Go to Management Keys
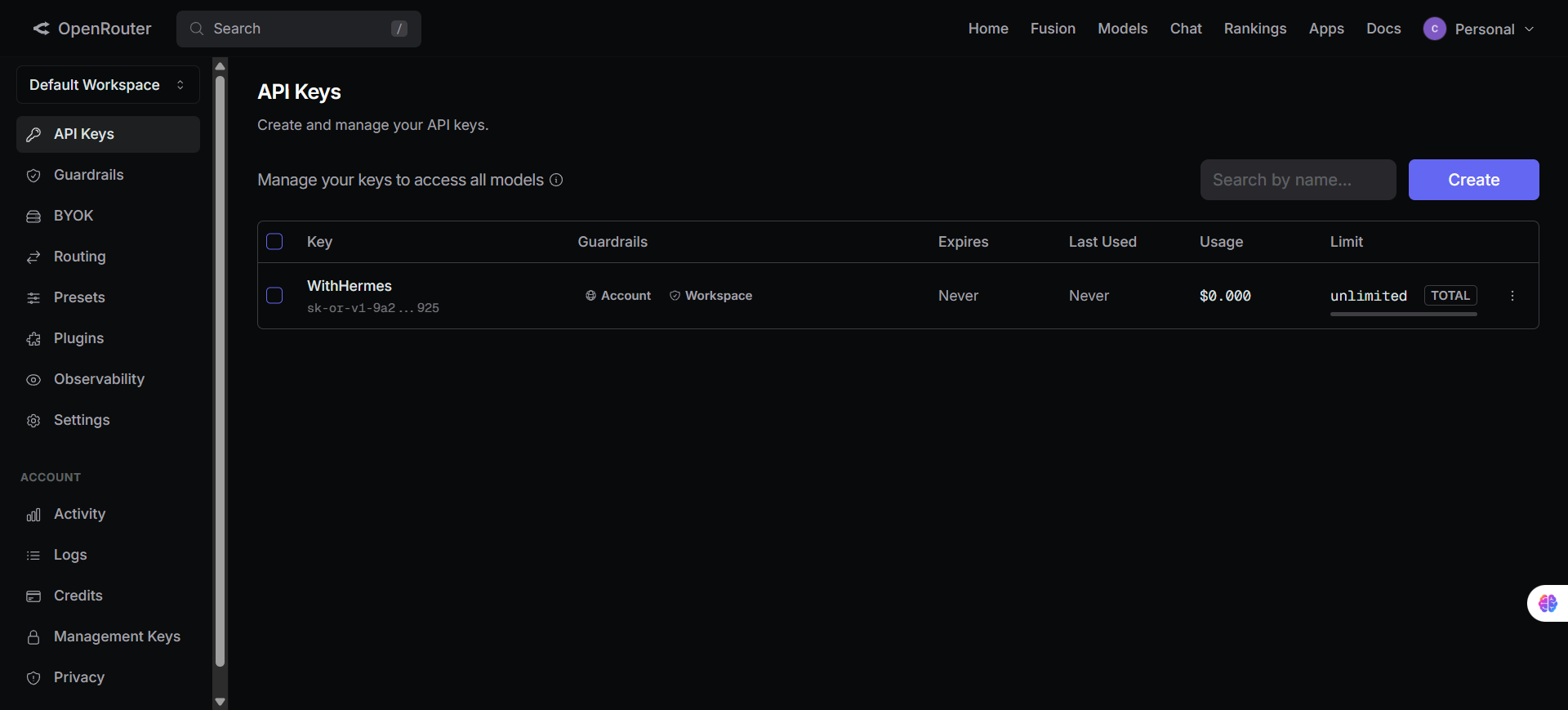Viewport: 1568px width, 710px height. [x=108, y=636]
